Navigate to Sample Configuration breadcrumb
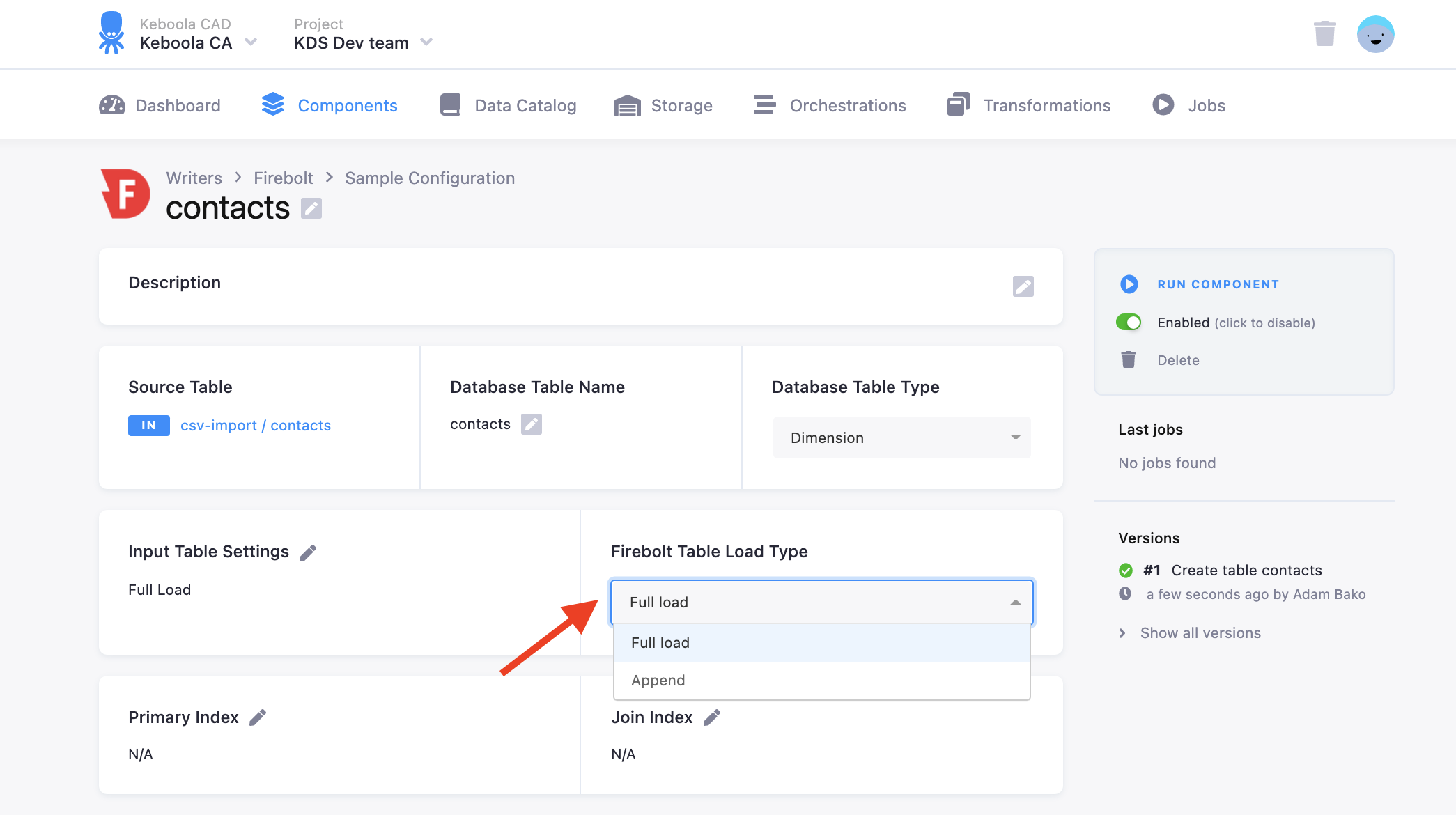Screen dimensions: 1456x815 [x=430, y=178]
